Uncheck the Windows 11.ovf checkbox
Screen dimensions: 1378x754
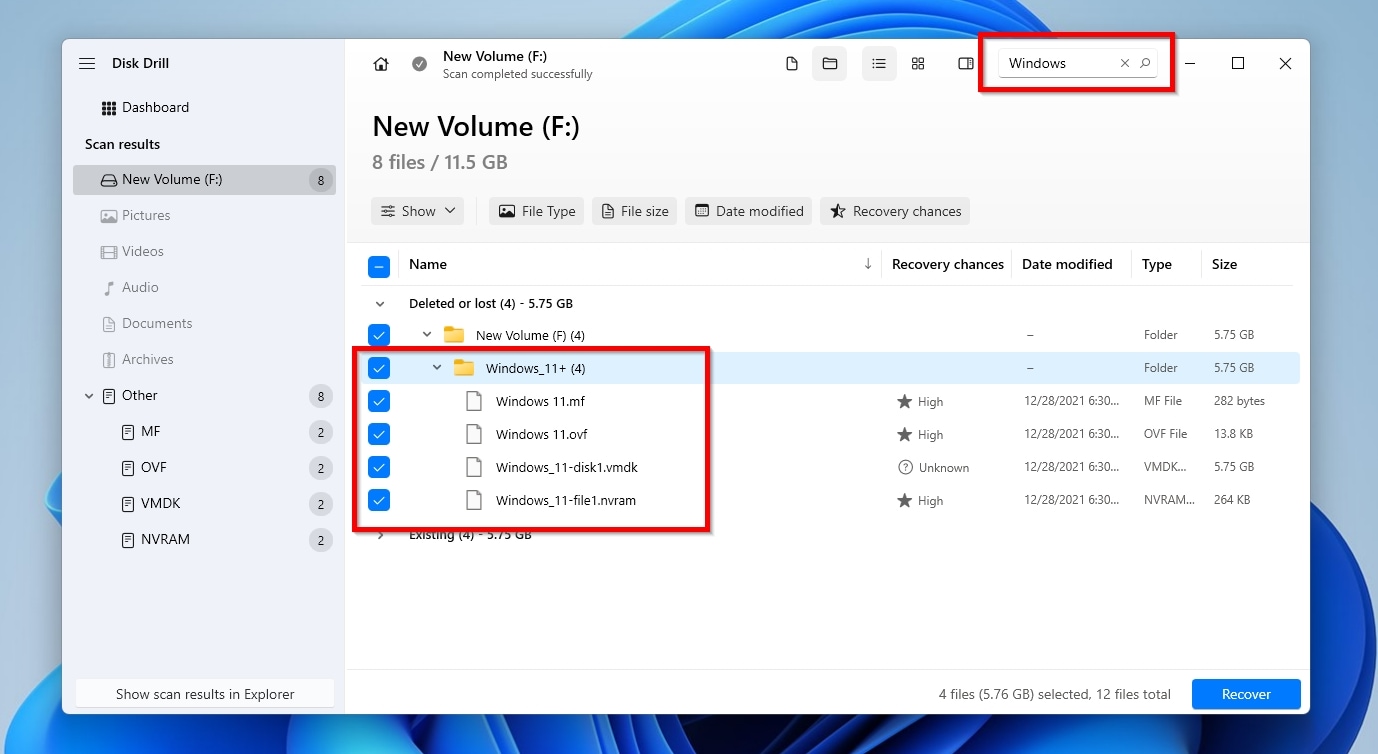[x=379, y=434]
